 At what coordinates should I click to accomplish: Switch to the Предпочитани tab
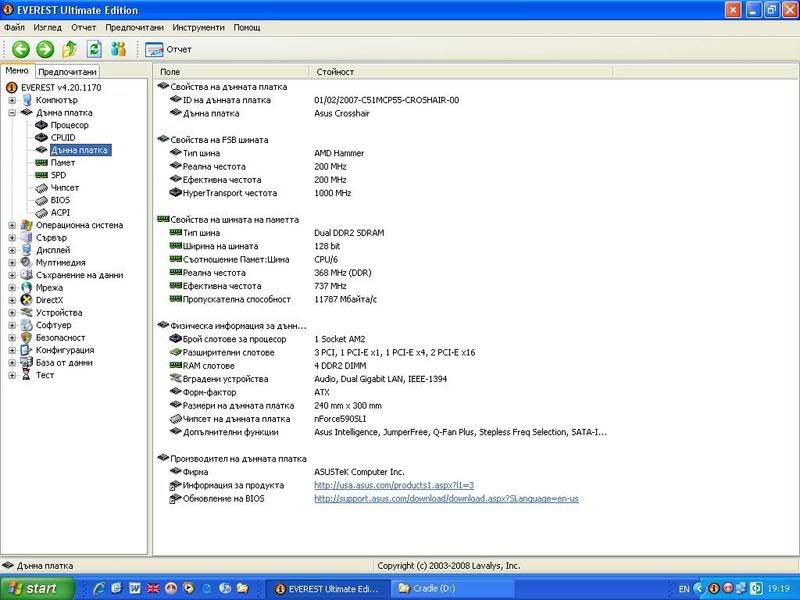tap(68, 72)
